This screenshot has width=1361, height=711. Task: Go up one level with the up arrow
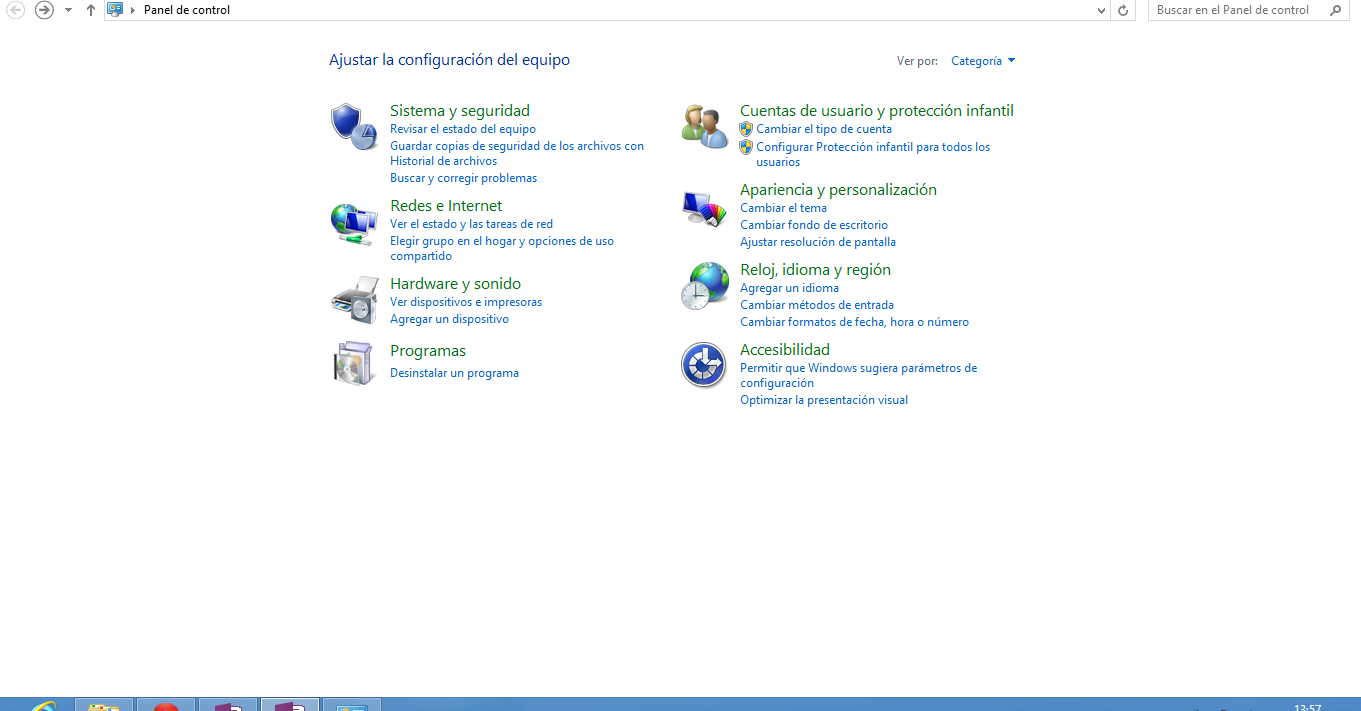tap(91, 10)
